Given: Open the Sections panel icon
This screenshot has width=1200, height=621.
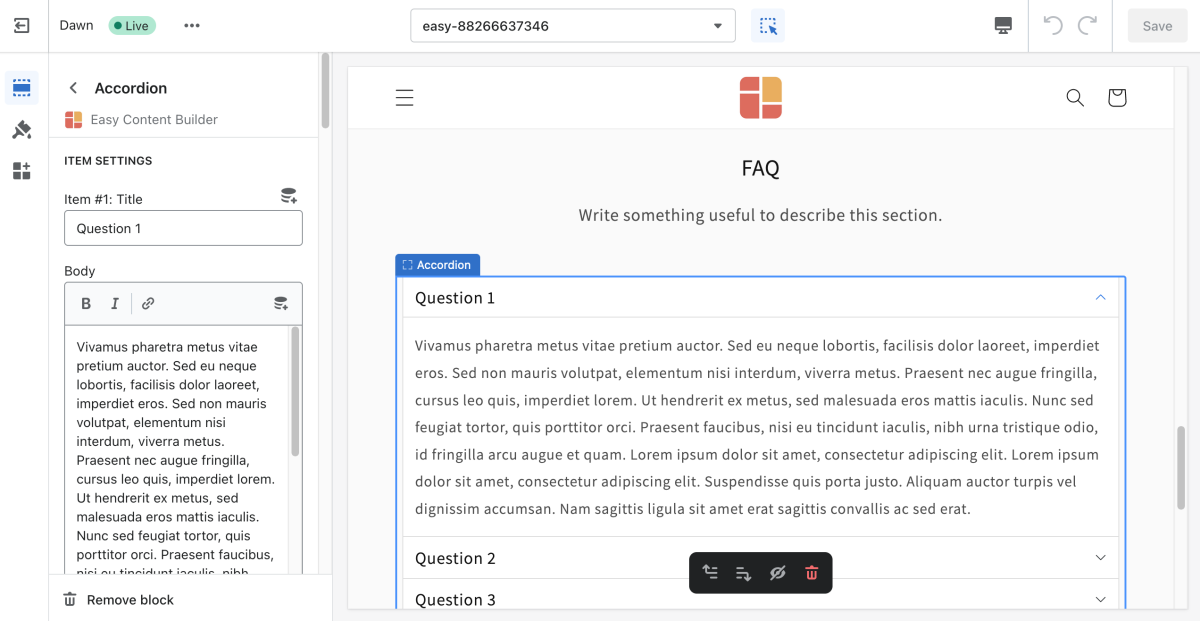Looking at the screenshot, I should pyautogui.click(x=22, y=88).
